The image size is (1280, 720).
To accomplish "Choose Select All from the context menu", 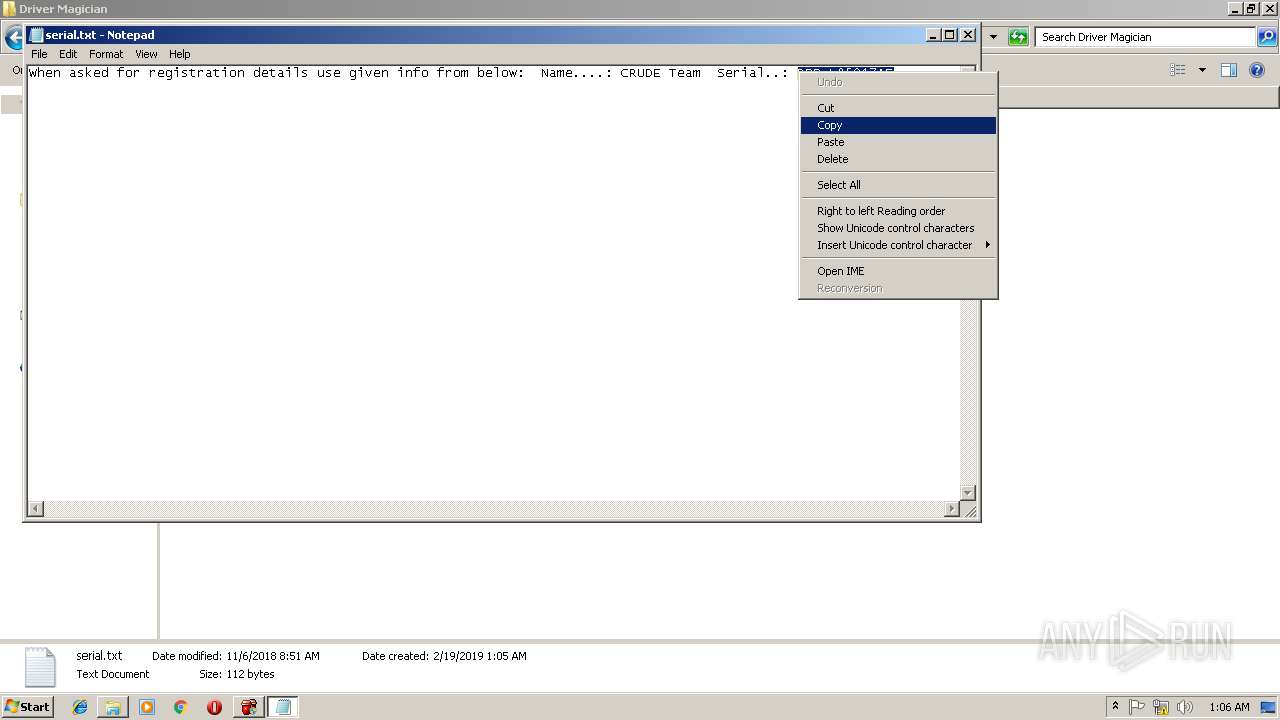I will click(898, 185).
